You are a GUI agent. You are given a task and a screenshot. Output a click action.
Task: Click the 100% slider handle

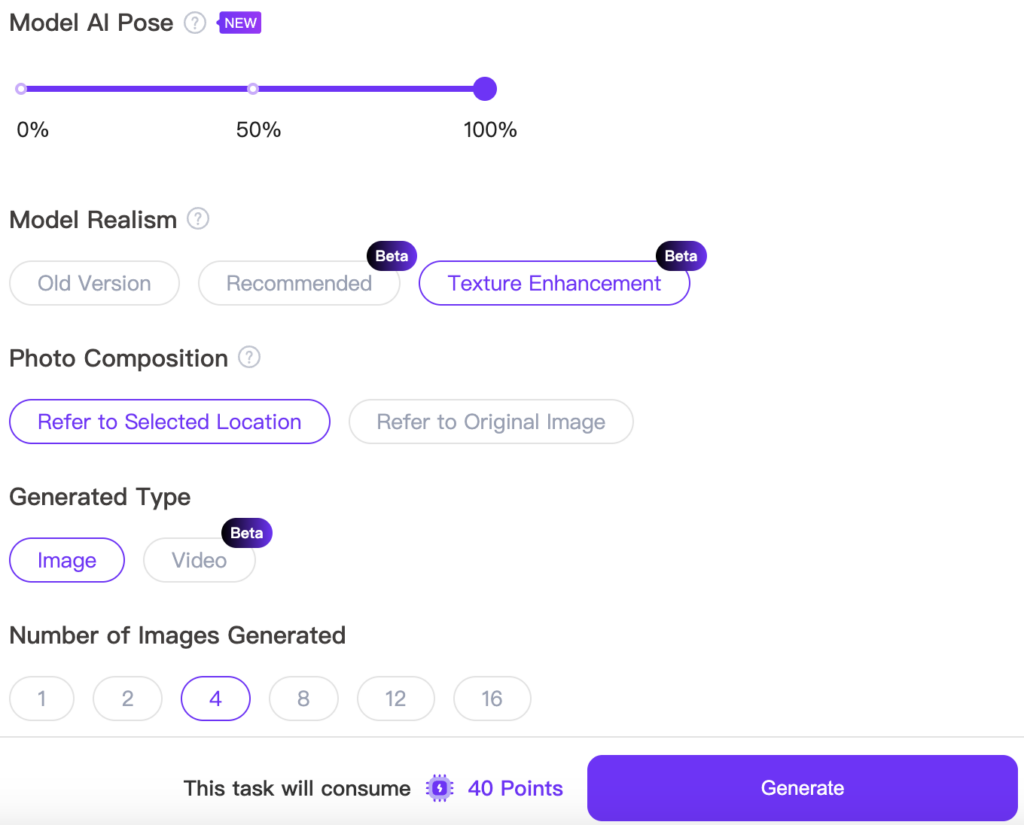(x=485, y=89)
